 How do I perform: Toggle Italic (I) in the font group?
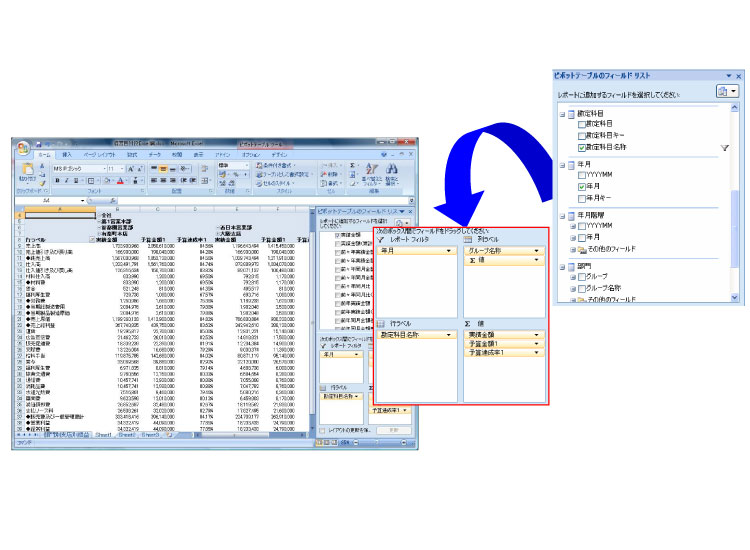[x=66, y=181]
